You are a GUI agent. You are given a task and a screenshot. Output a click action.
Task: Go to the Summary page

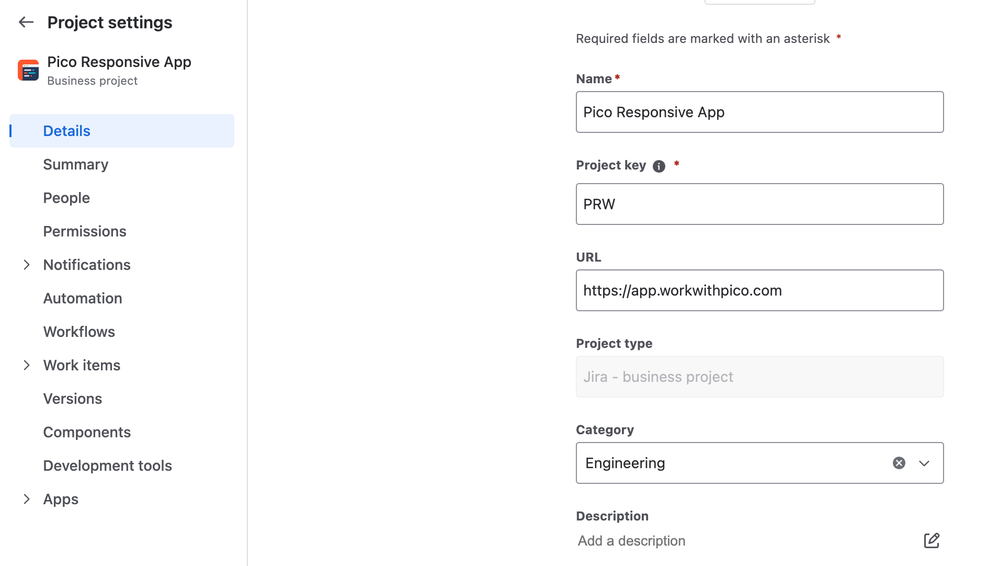click(x=76, y=164)
